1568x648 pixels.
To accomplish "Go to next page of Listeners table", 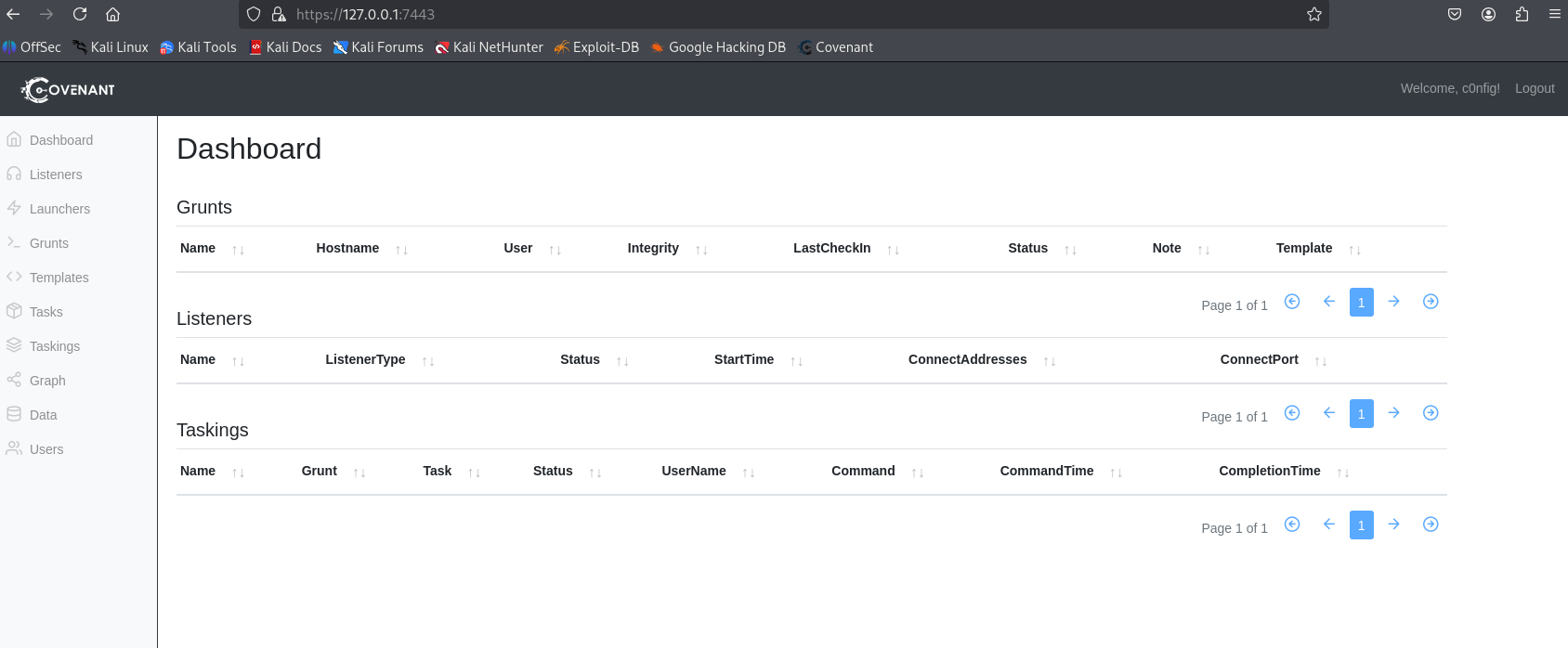I will tap(1393, 413).
